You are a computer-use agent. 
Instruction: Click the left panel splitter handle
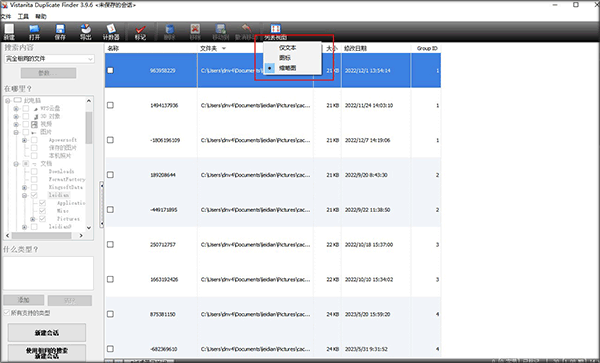pyautogui.click(x=101, y=205)
